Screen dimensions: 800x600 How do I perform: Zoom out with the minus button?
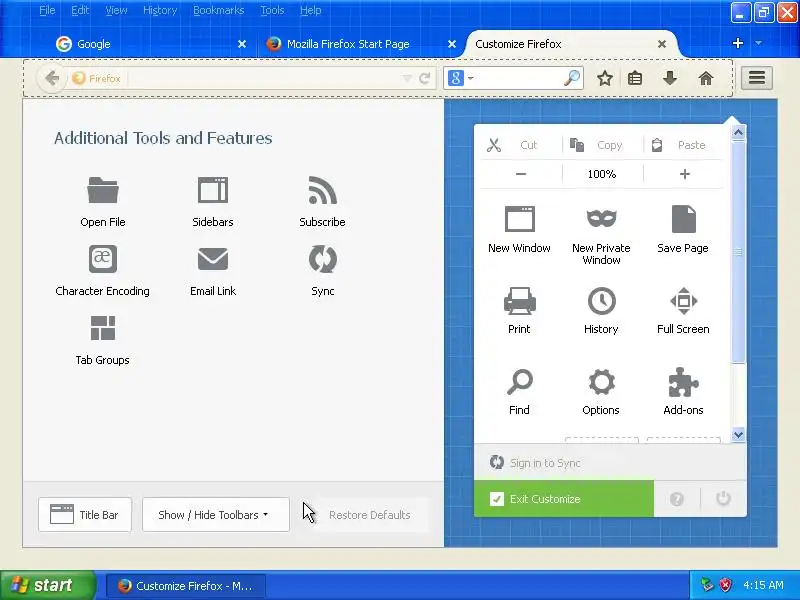(x=520, y=174)
